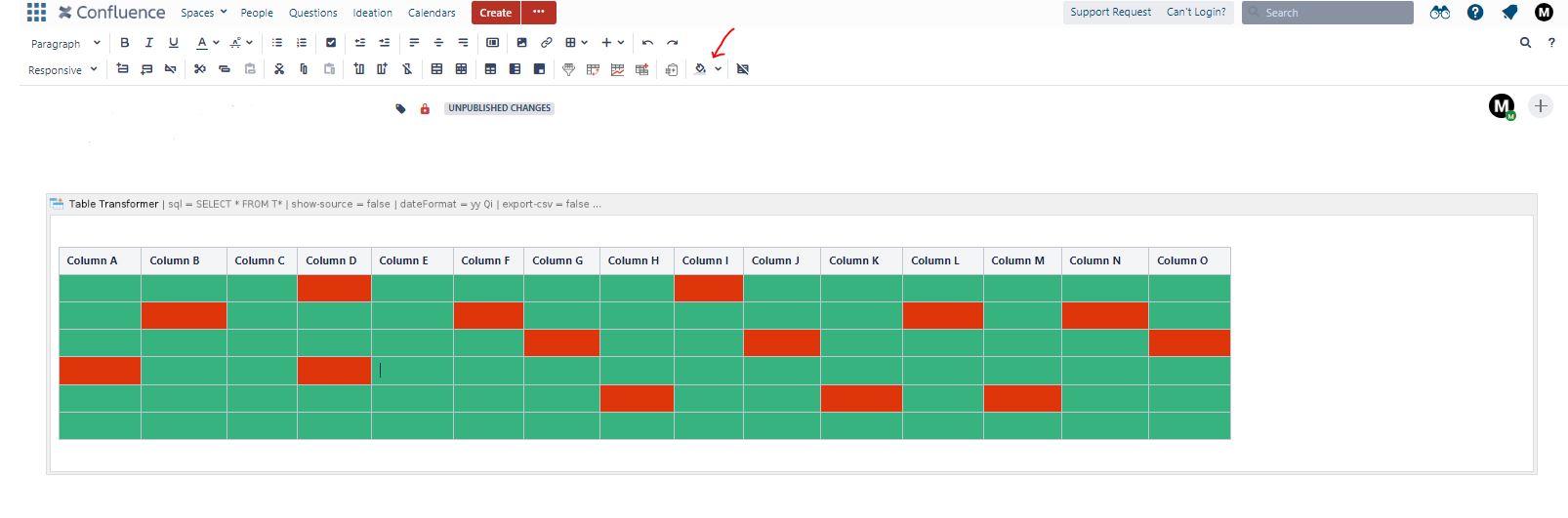This screenshot has height=518, width=1568.
Task: Open the Responsive table width dropdown
Action: pos(62,70)
